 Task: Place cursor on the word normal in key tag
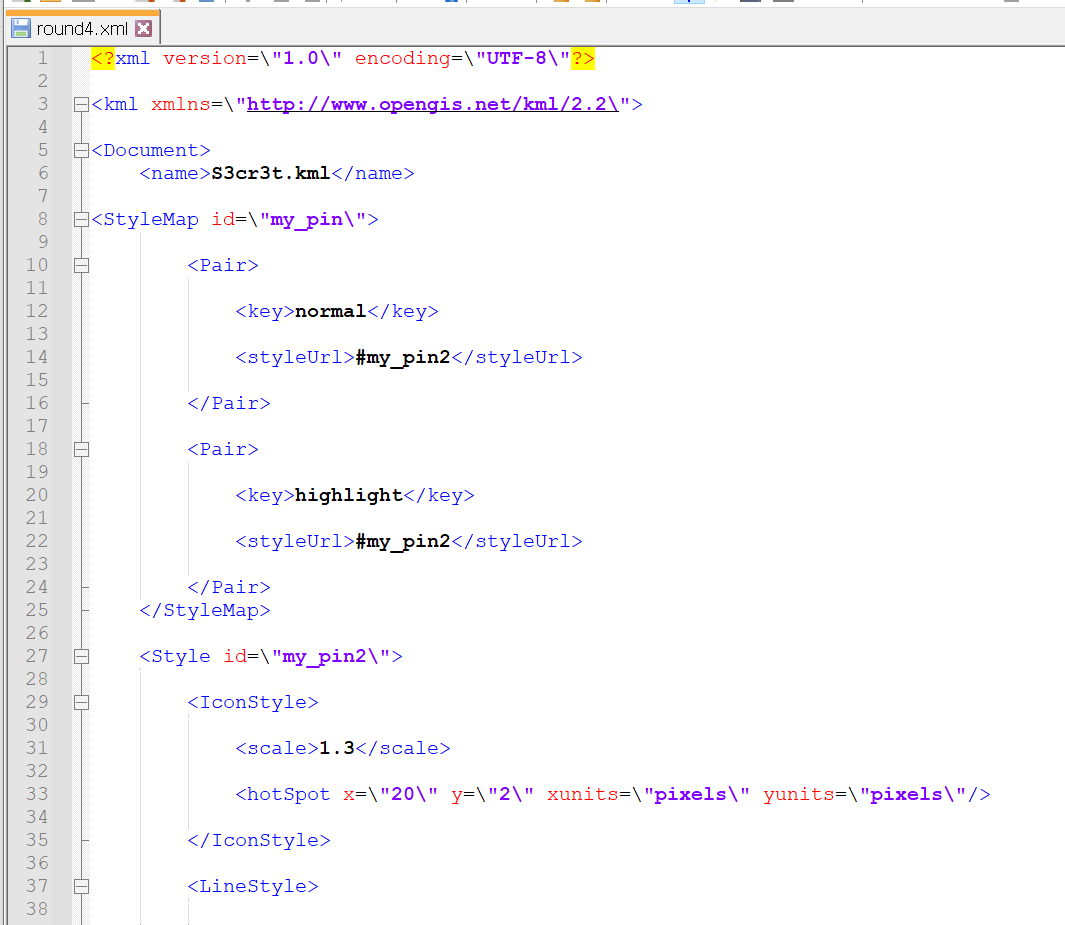[x=331, y=312]
